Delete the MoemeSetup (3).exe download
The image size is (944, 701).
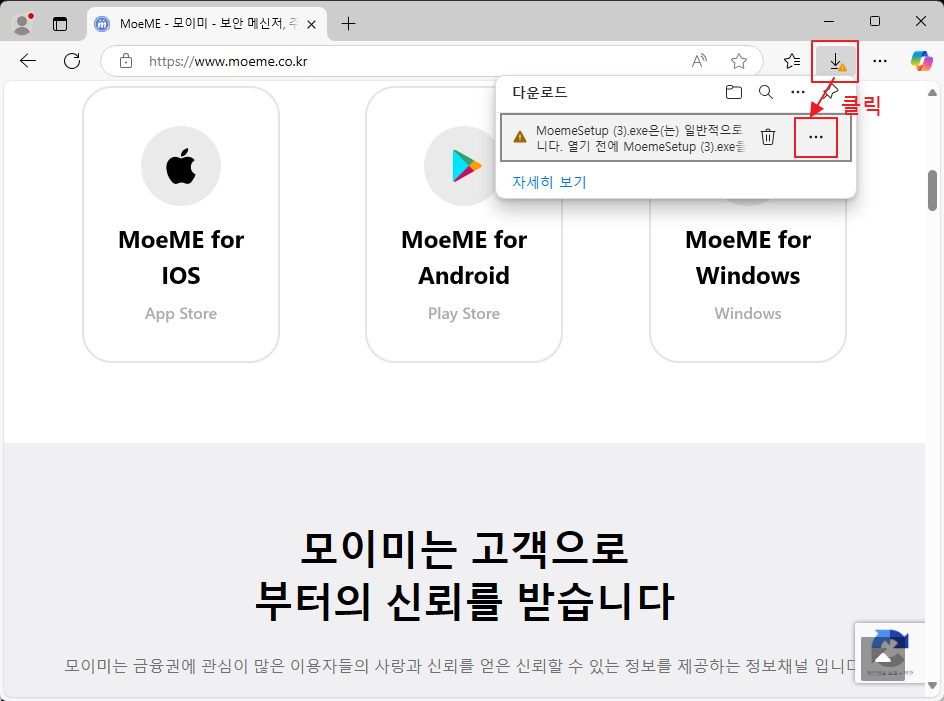768,137
